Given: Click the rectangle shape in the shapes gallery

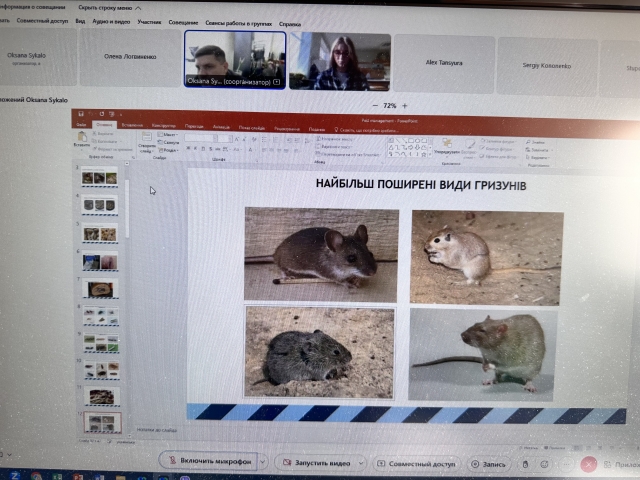Looking at the screenshot, I should [411, 140].
